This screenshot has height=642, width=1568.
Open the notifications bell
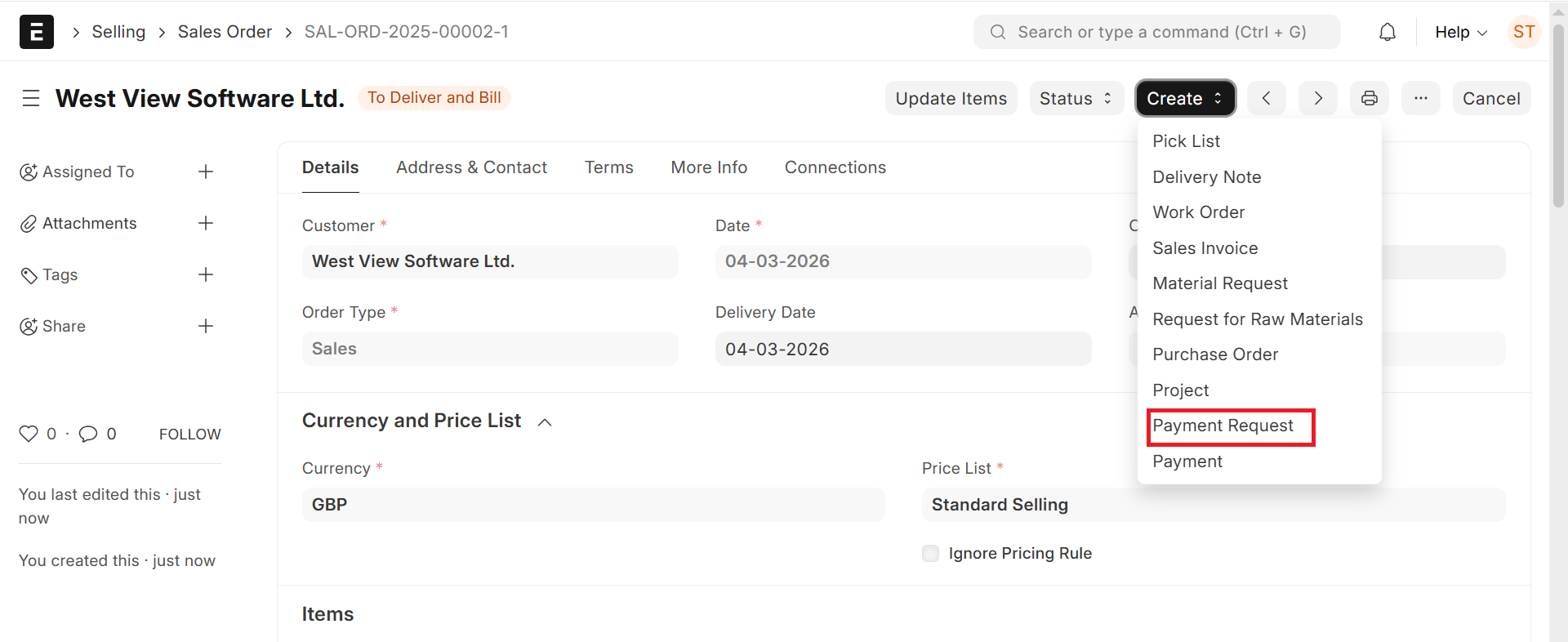click(x=1387, y=32)
